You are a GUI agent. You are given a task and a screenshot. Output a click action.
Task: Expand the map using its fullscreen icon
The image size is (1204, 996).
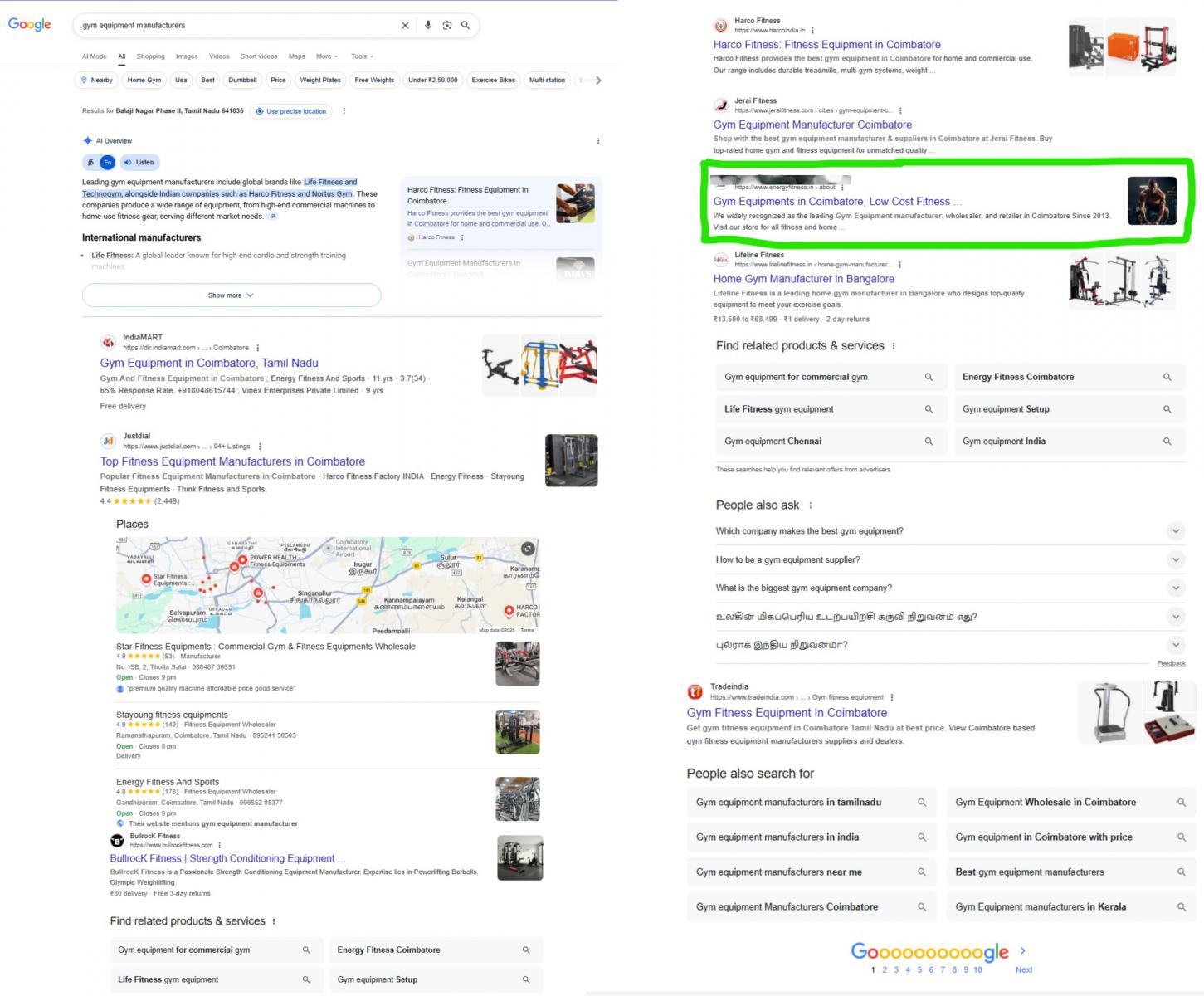pos(528,548)
